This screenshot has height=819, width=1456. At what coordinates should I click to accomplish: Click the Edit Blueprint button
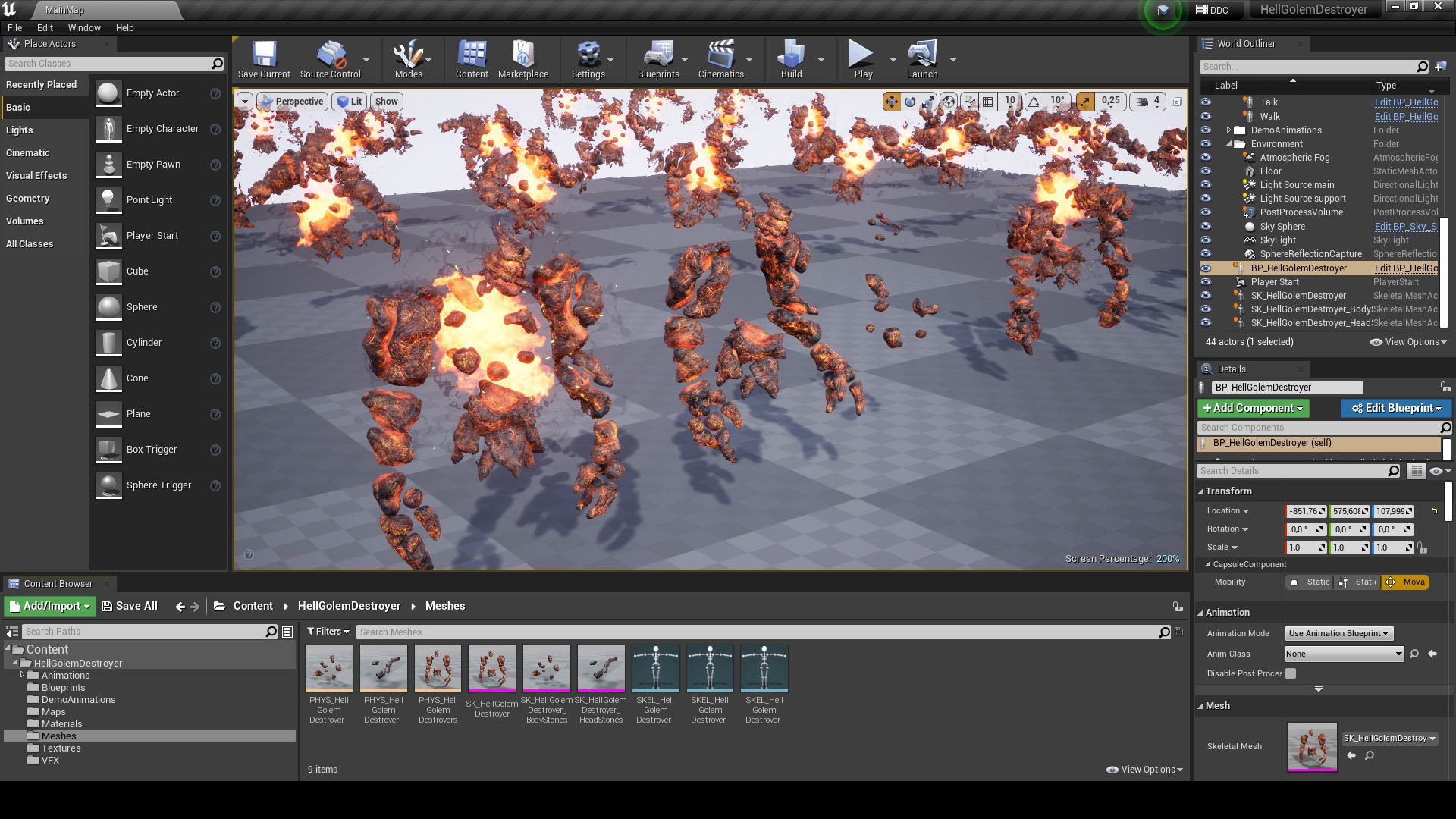click(1396, 408)
